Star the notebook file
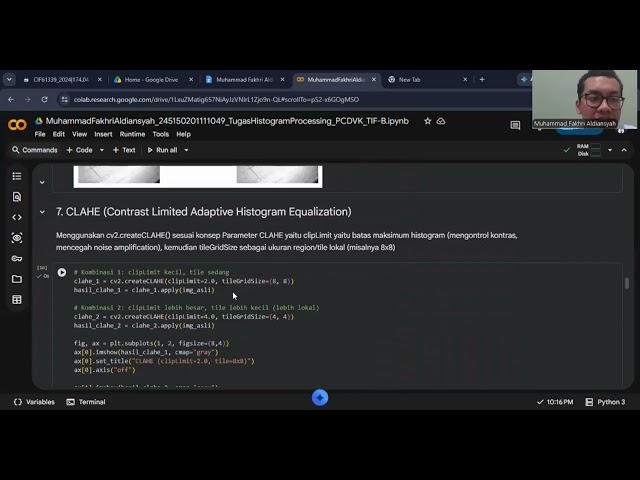The image size is (640, 480). pyautogui.click(x=427, y=121)
